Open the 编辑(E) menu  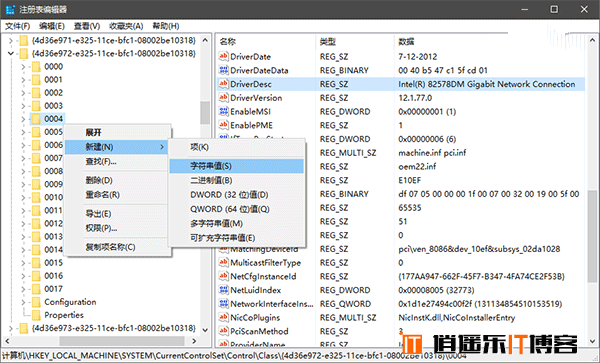(52, 26)
